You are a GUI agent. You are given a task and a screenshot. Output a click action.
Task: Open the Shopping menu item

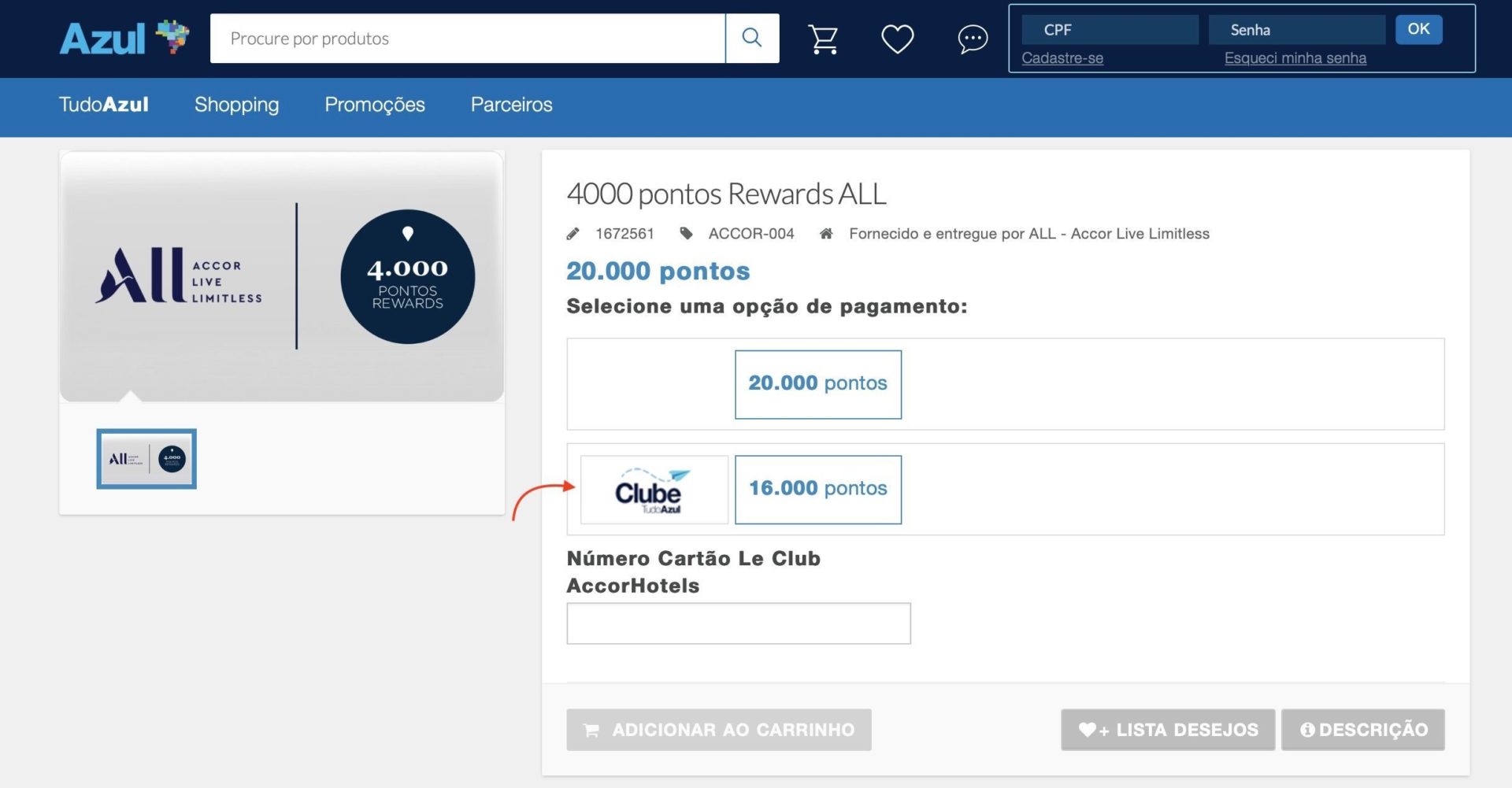point(236,105)
